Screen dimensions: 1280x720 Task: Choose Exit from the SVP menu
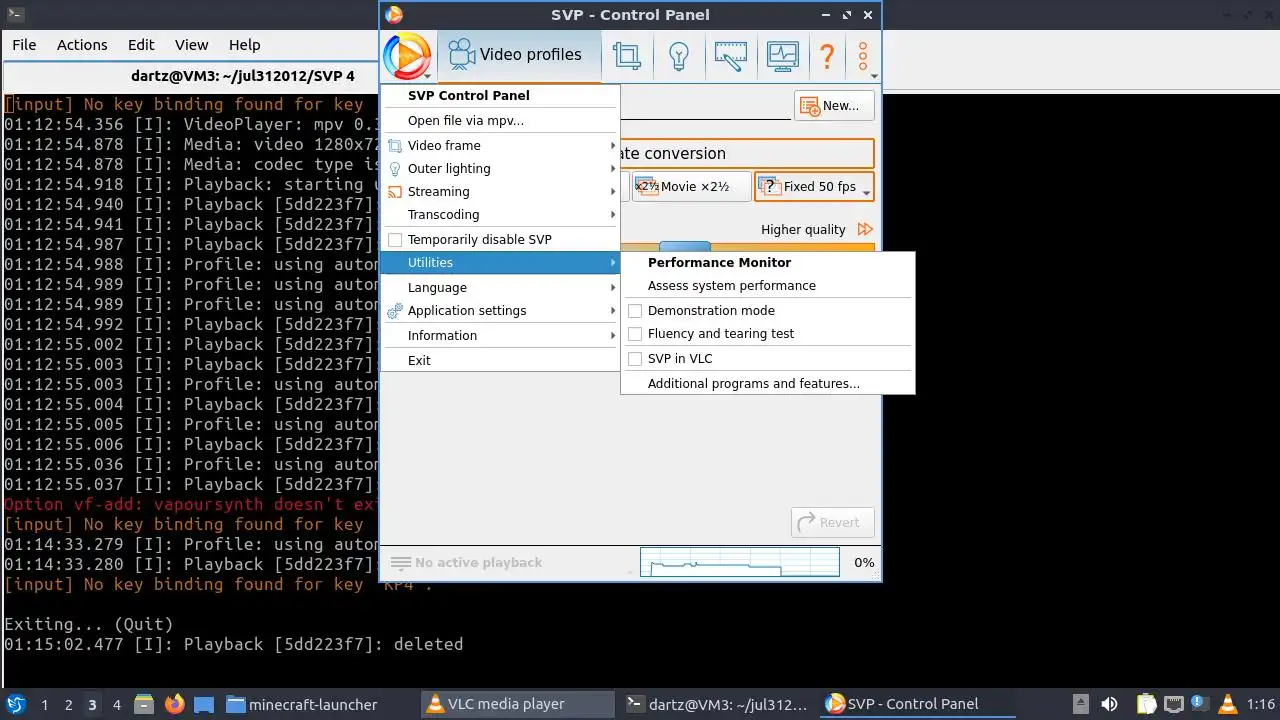click(x=500, y=360)
